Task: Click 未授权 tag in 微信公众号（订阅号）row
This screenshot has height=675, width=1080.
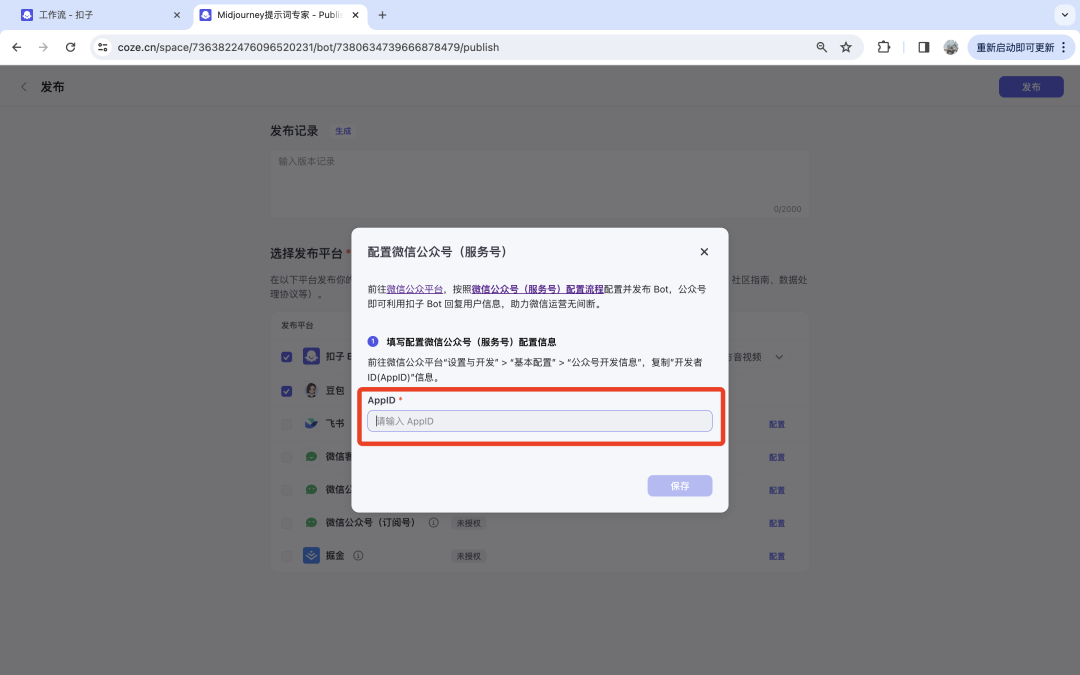Action: (x=468, y=523)
